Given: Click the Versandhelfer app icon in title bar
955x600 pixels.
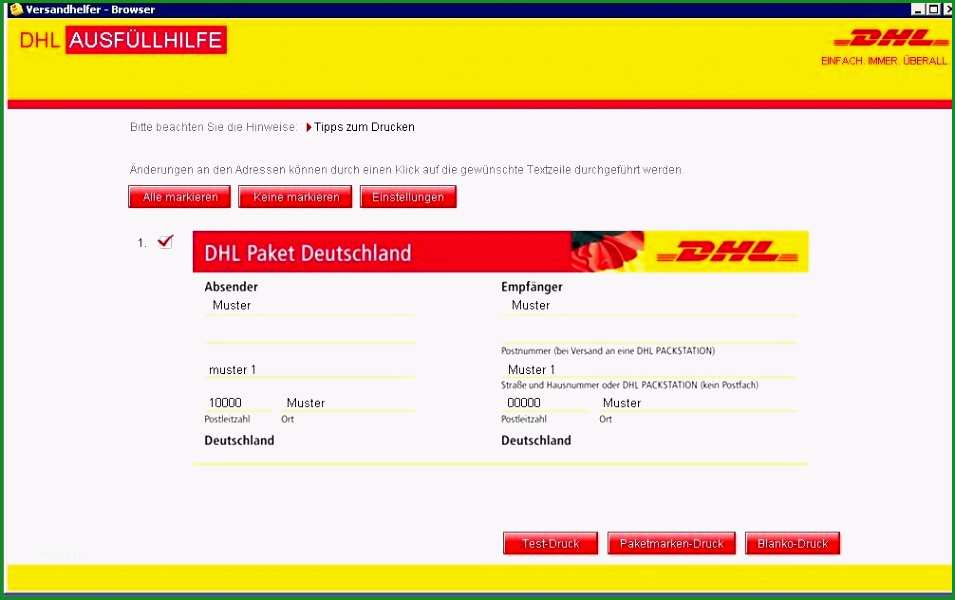Looking at the screenshot, I should pyautogui.click(x=16, y=9).
